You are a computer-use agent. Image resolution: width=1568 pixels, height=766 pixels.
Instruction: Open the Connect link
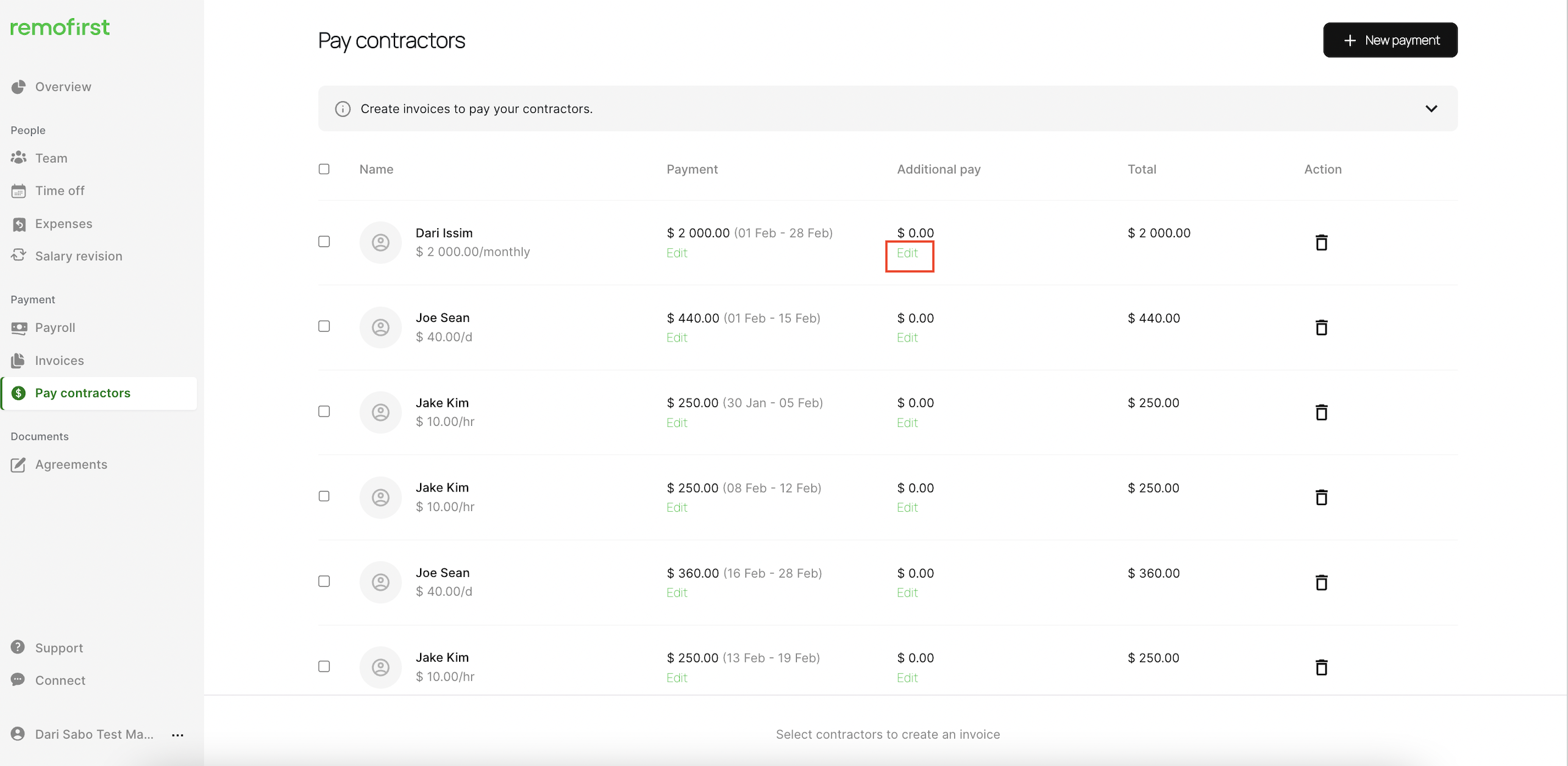click(60, 680)
